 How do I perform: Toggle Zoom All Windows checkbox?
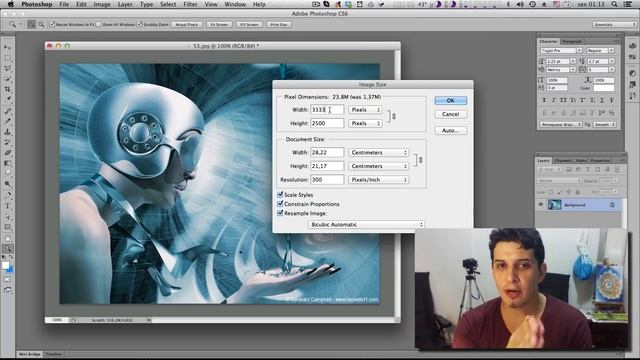[98, 24]
